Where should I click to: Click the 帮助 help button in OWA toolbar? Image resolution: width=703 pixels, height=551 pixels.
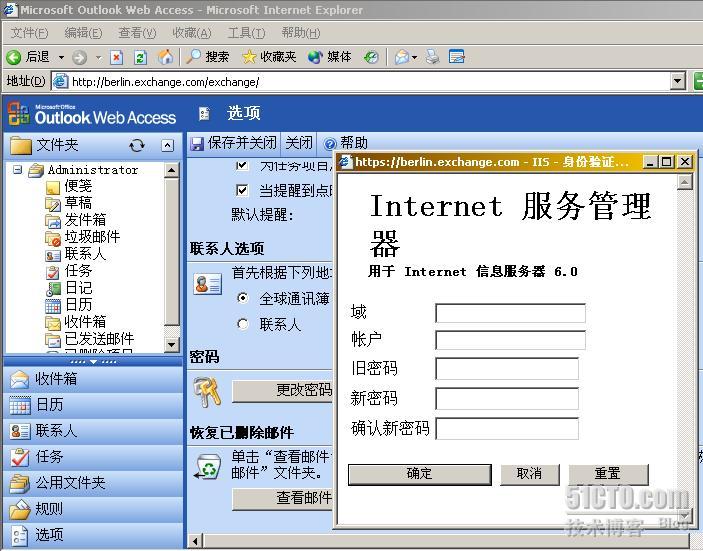pos(346,143)
